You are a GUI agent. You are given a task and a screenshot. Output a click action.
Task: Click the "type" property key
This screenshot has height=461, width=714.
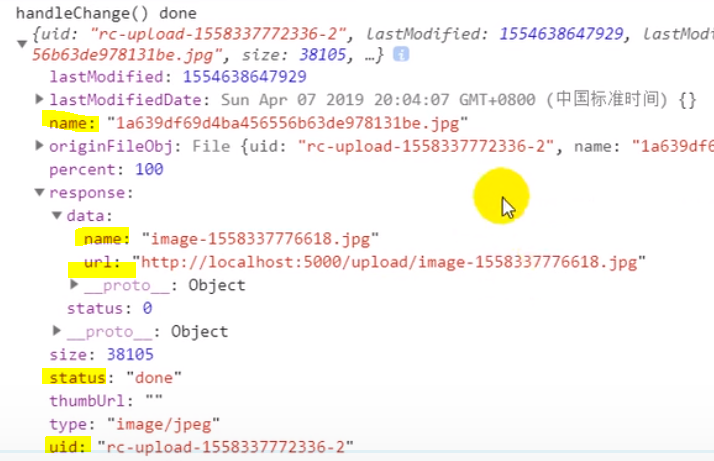[68, 425]
